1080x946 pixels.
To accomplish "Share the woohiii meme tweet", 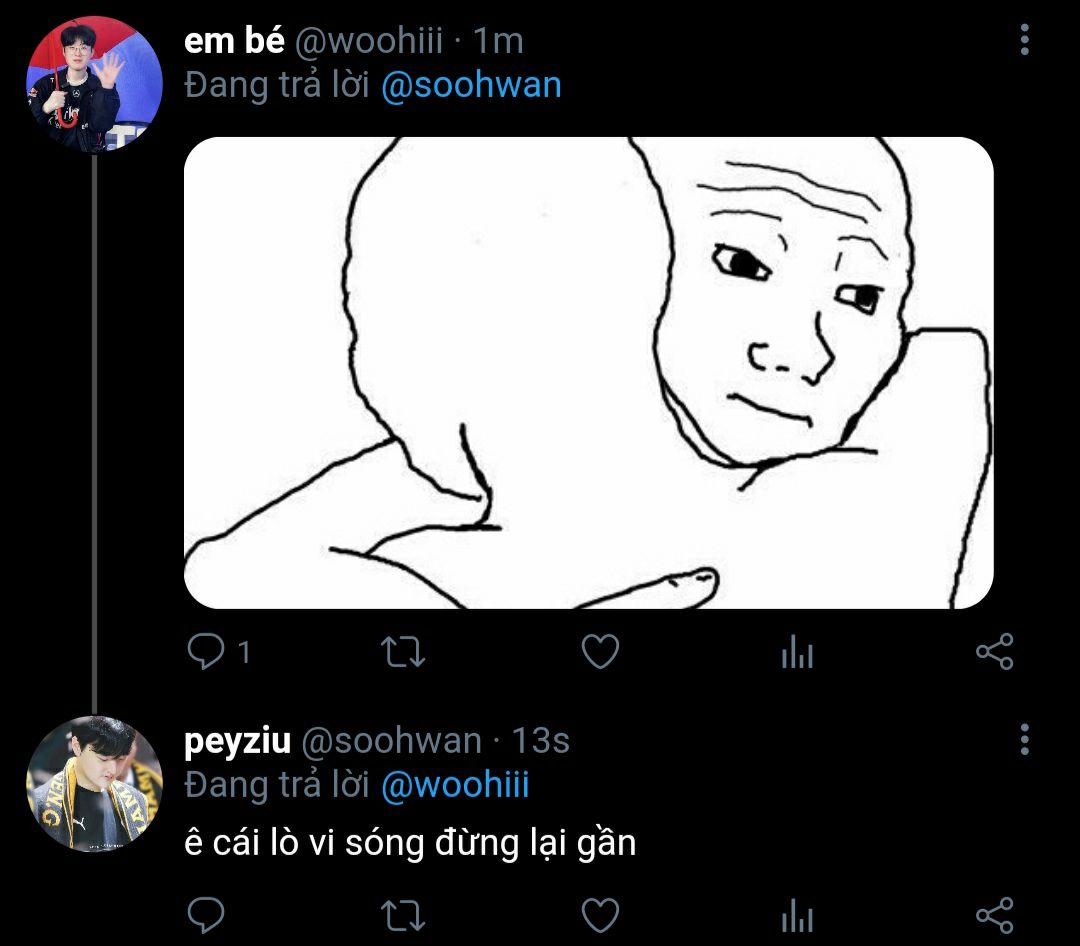I will pos(995,651).
